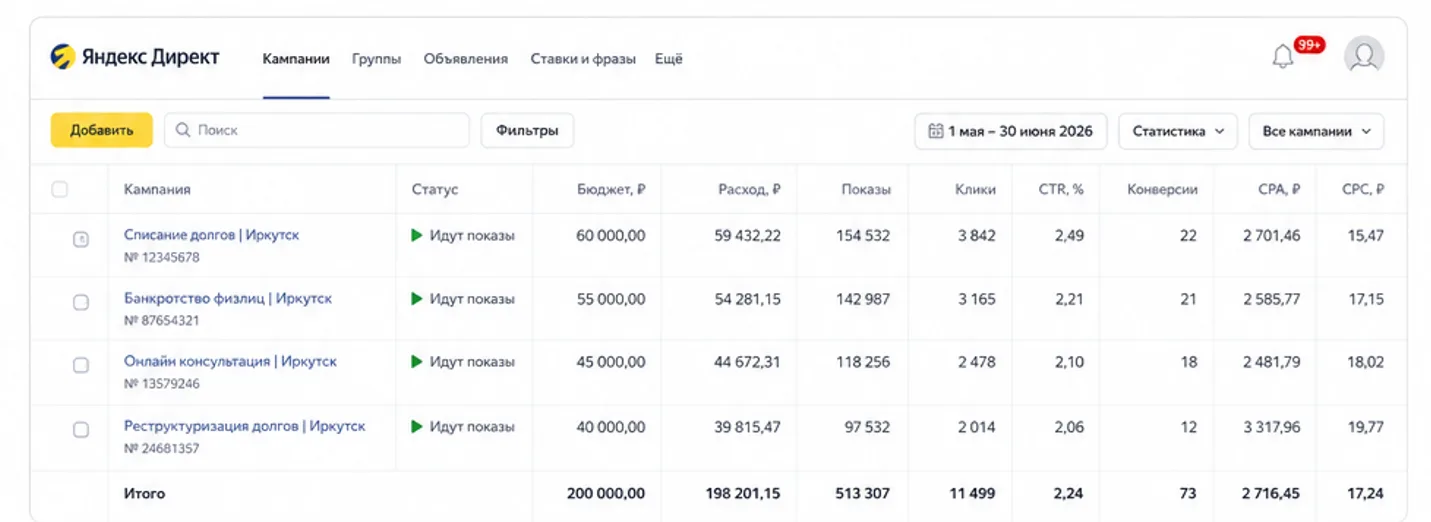Image resolution: width=1431 pixels, height=522 pixels.
Task: Check the Онлайн консультация campaign row
Action: [x=81, y=366]
